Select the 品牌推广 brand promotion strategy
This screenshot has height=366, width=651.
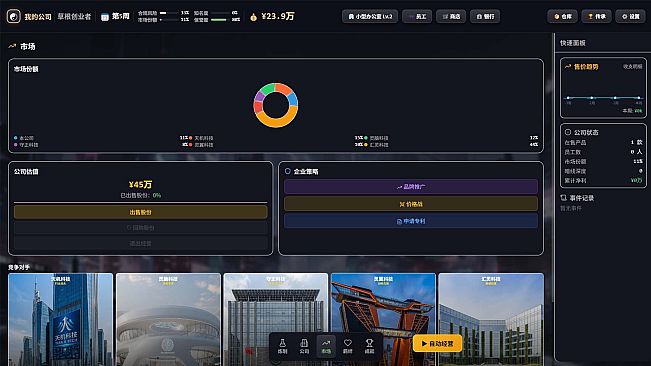coord(411,187)
